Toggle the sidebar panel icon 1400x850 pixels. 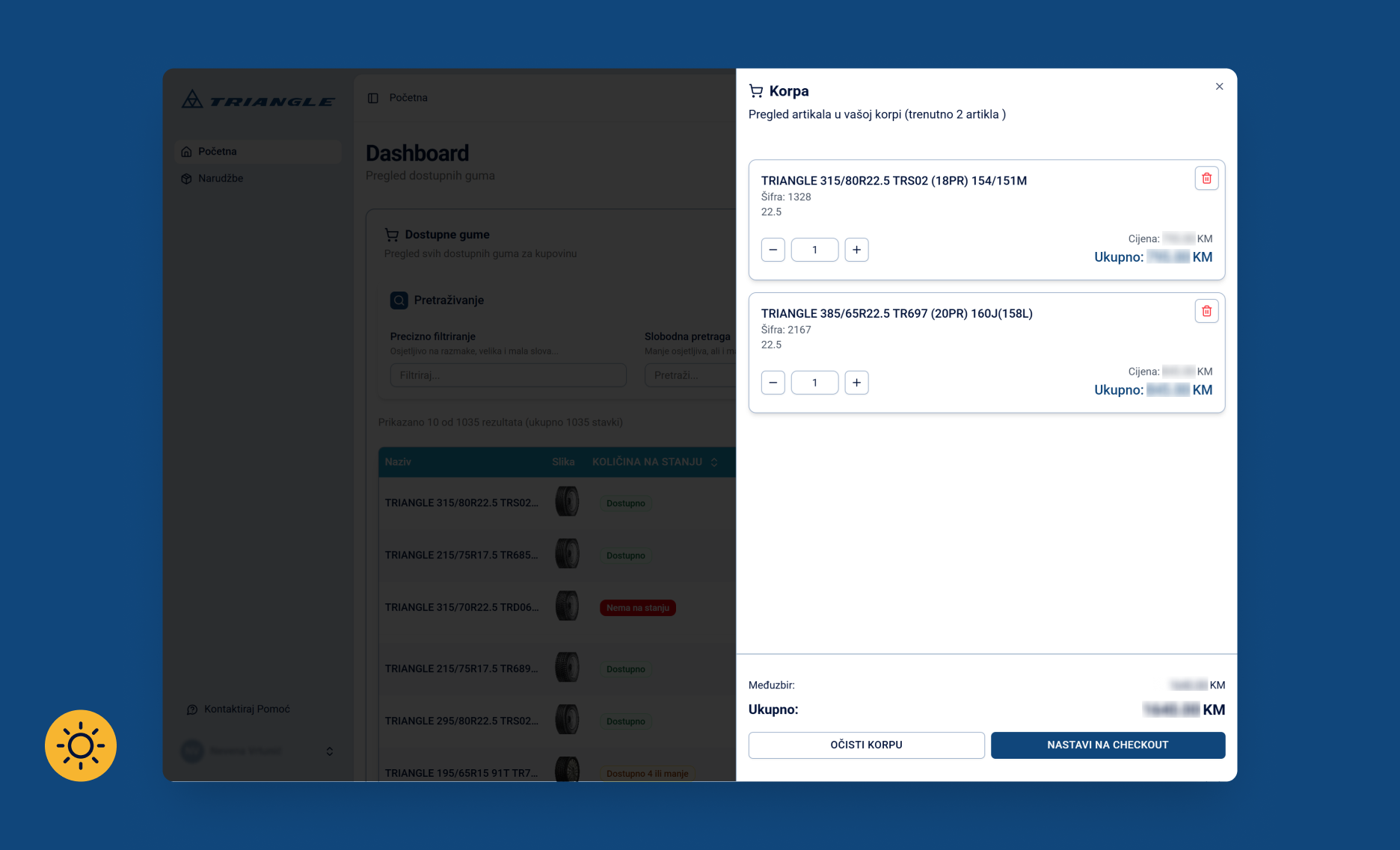point(372,98)
